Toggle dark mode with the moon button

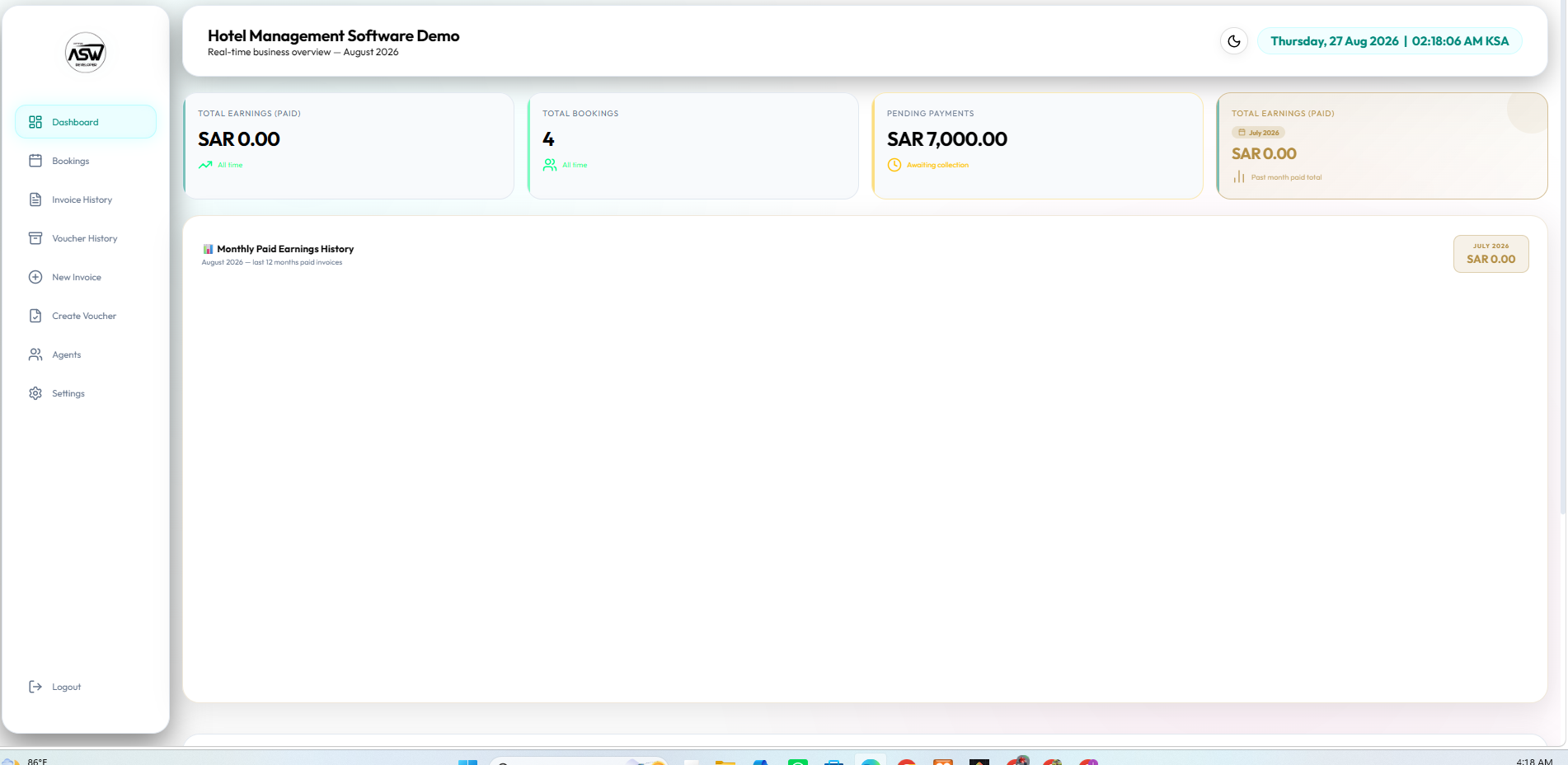coord(1234,41)
